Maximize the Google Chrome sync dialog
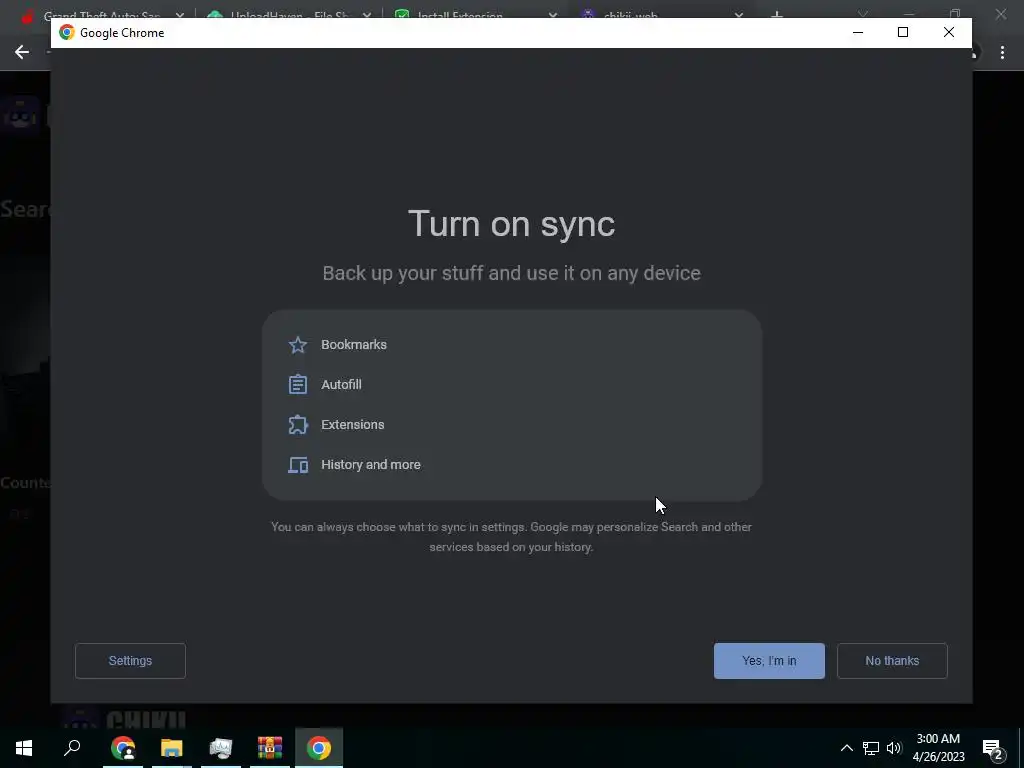This screenshot has height=768, width=1024. click(903, 32)
